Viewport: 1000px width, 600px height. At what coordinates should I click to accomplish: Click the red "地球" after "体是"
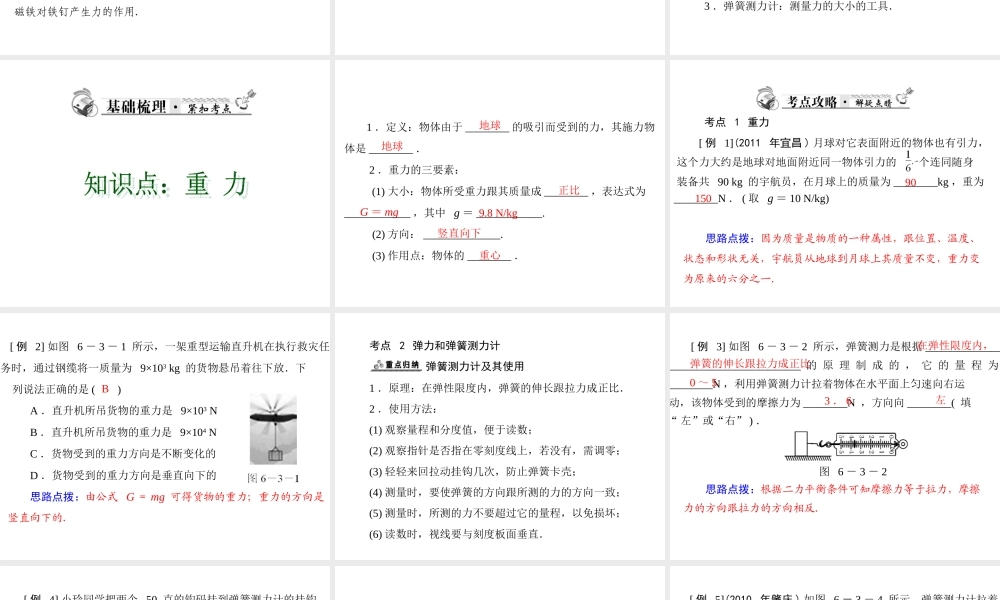pyautogui.click(x=392, y=146)
